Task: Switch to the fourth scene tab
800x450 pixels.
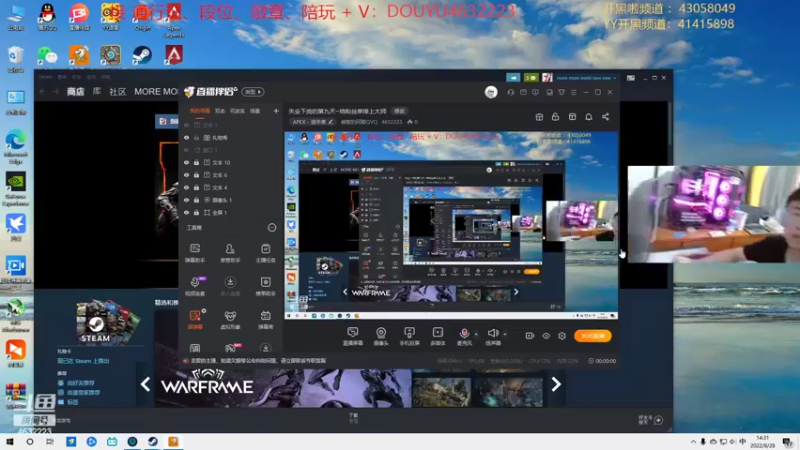Action: (x=255, y=111)
